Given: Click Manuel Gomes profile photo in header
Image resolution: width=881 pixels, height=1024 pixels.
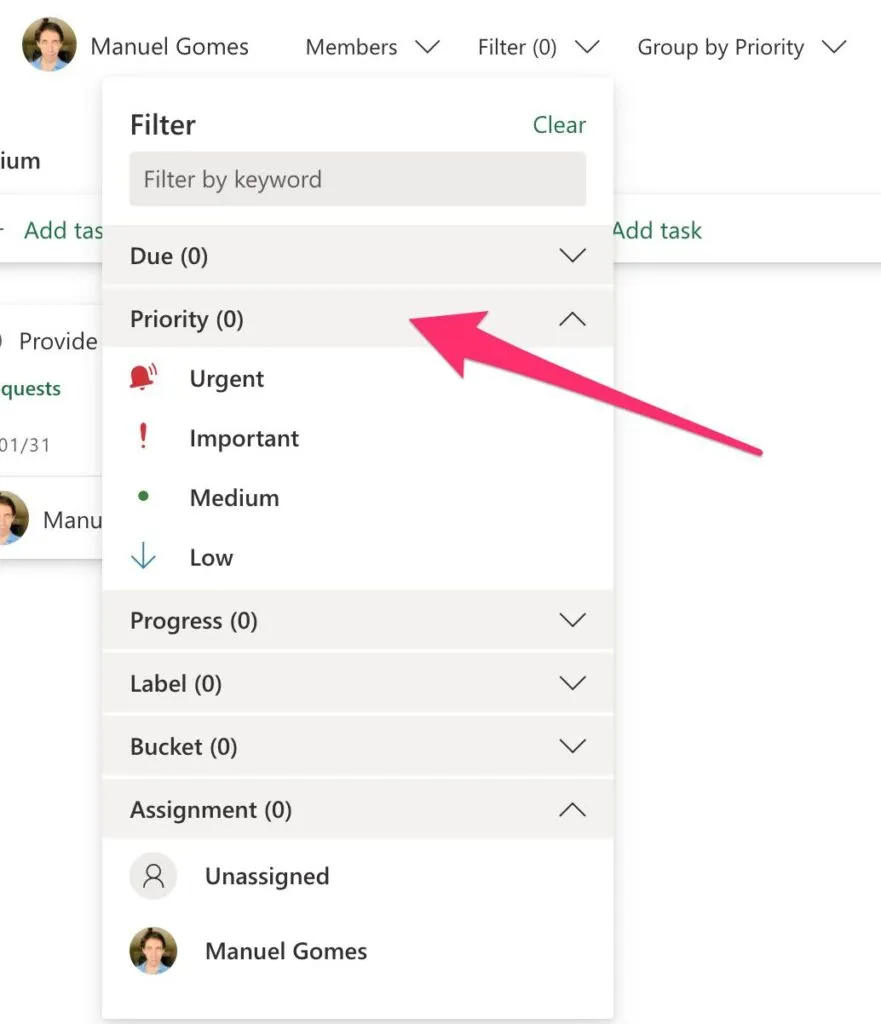Looking at the screenshot, I should (49, 45).
